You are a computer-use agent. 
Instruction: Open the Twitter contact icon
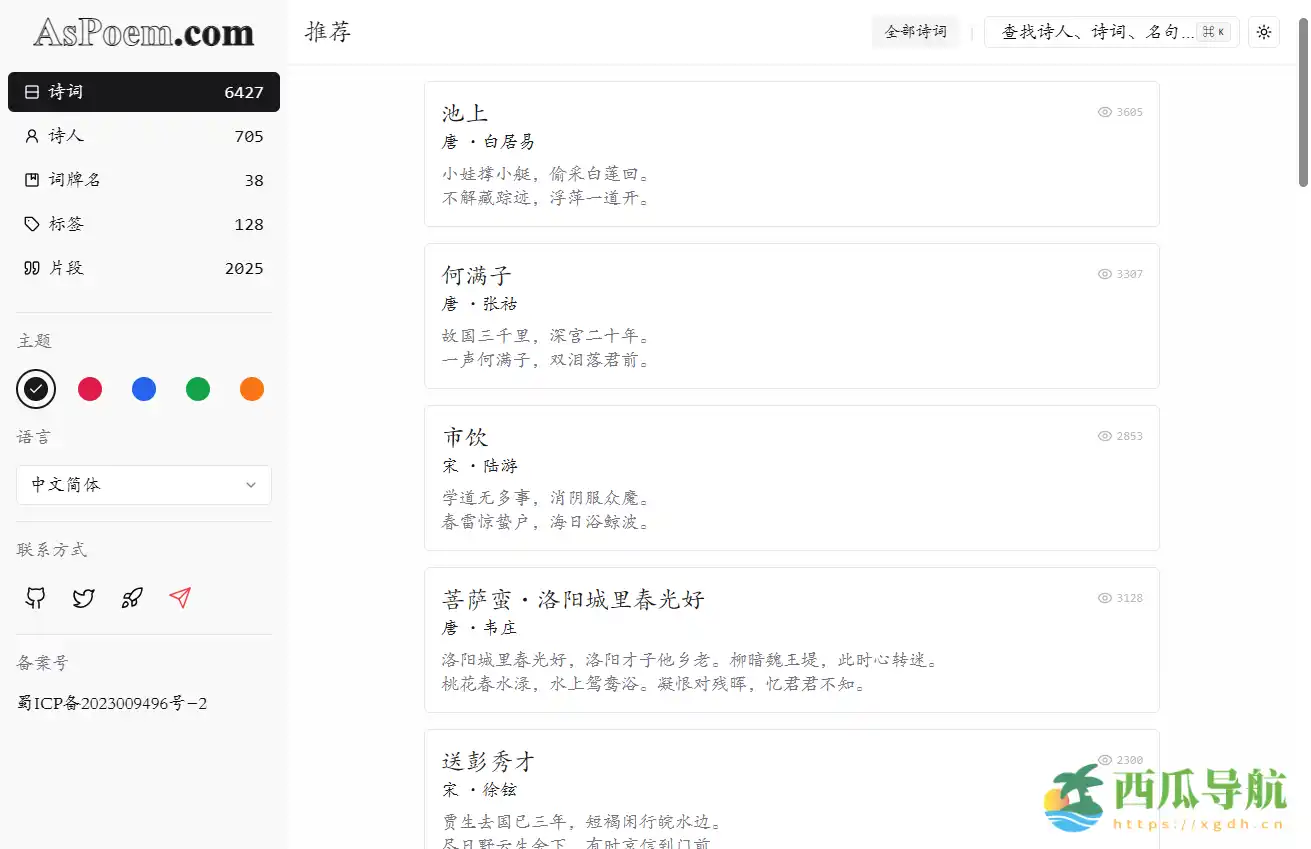[83, 597]
